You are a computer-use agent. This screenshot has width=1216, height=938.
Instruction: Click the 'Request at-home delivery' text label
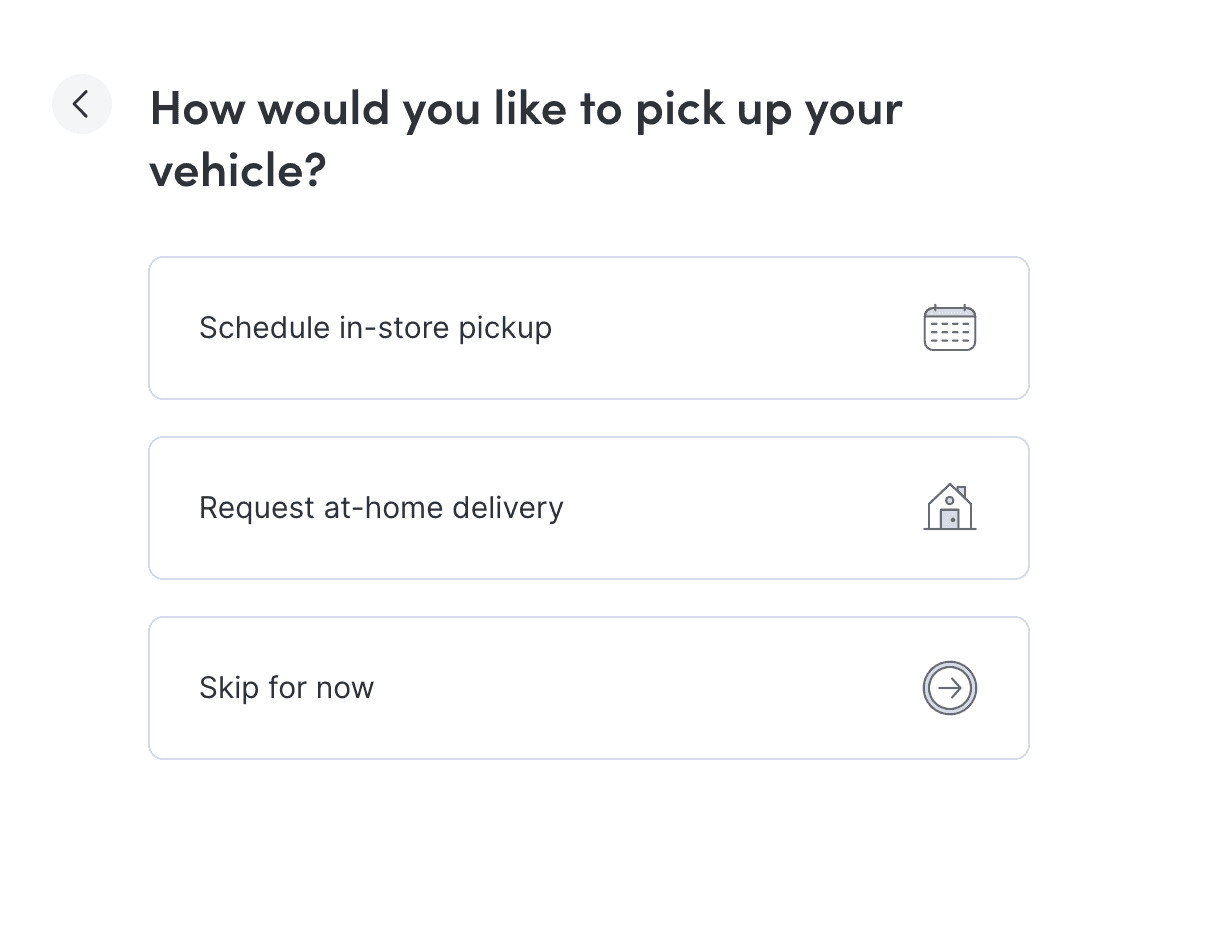(x=381, y=508)
